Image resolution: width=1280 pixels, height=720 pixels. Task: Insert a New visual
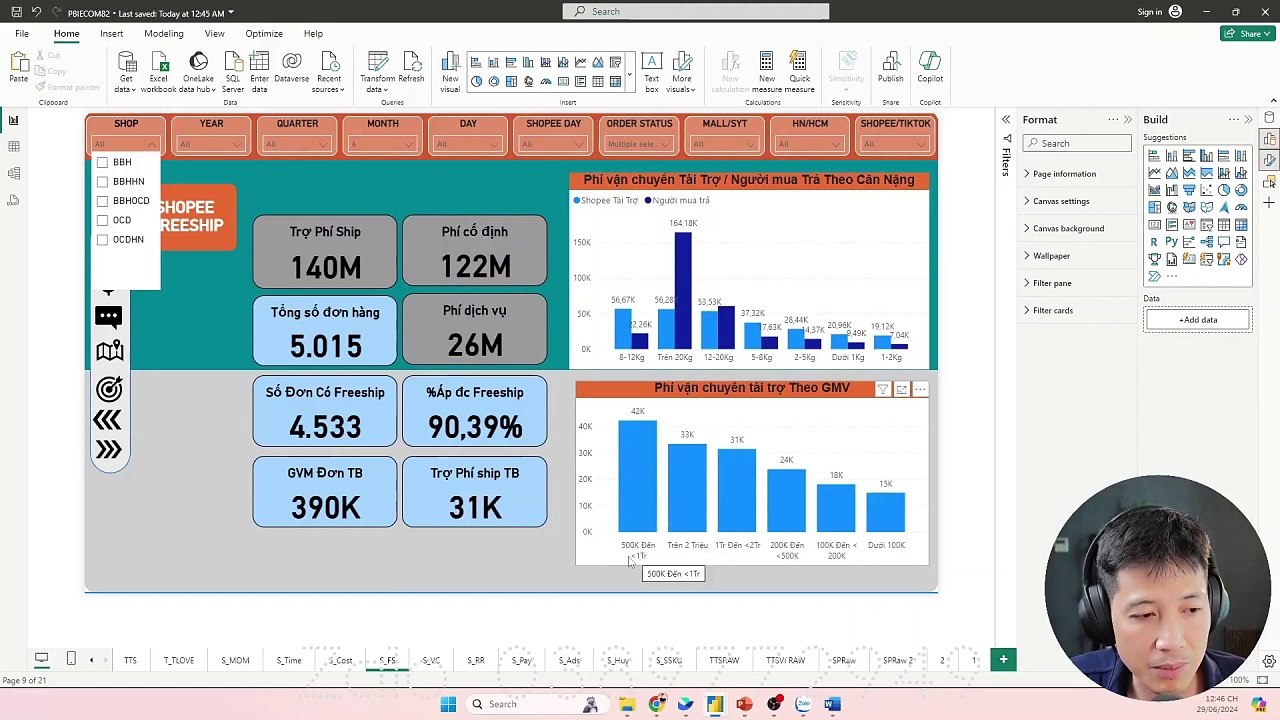pos(450,72)
